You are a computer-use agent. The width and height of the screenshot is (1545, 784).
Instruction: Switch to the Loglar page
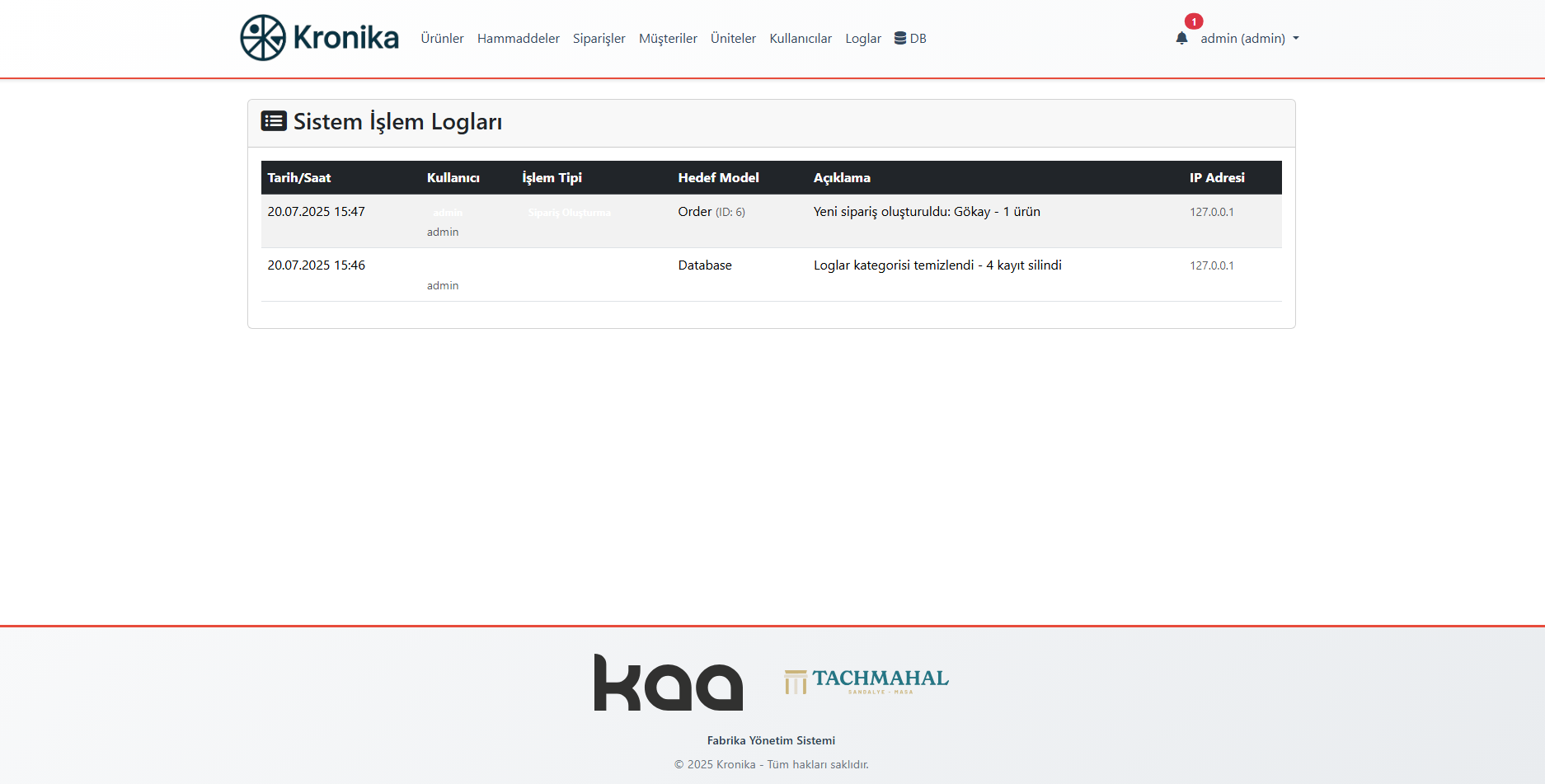click(862, 39)
